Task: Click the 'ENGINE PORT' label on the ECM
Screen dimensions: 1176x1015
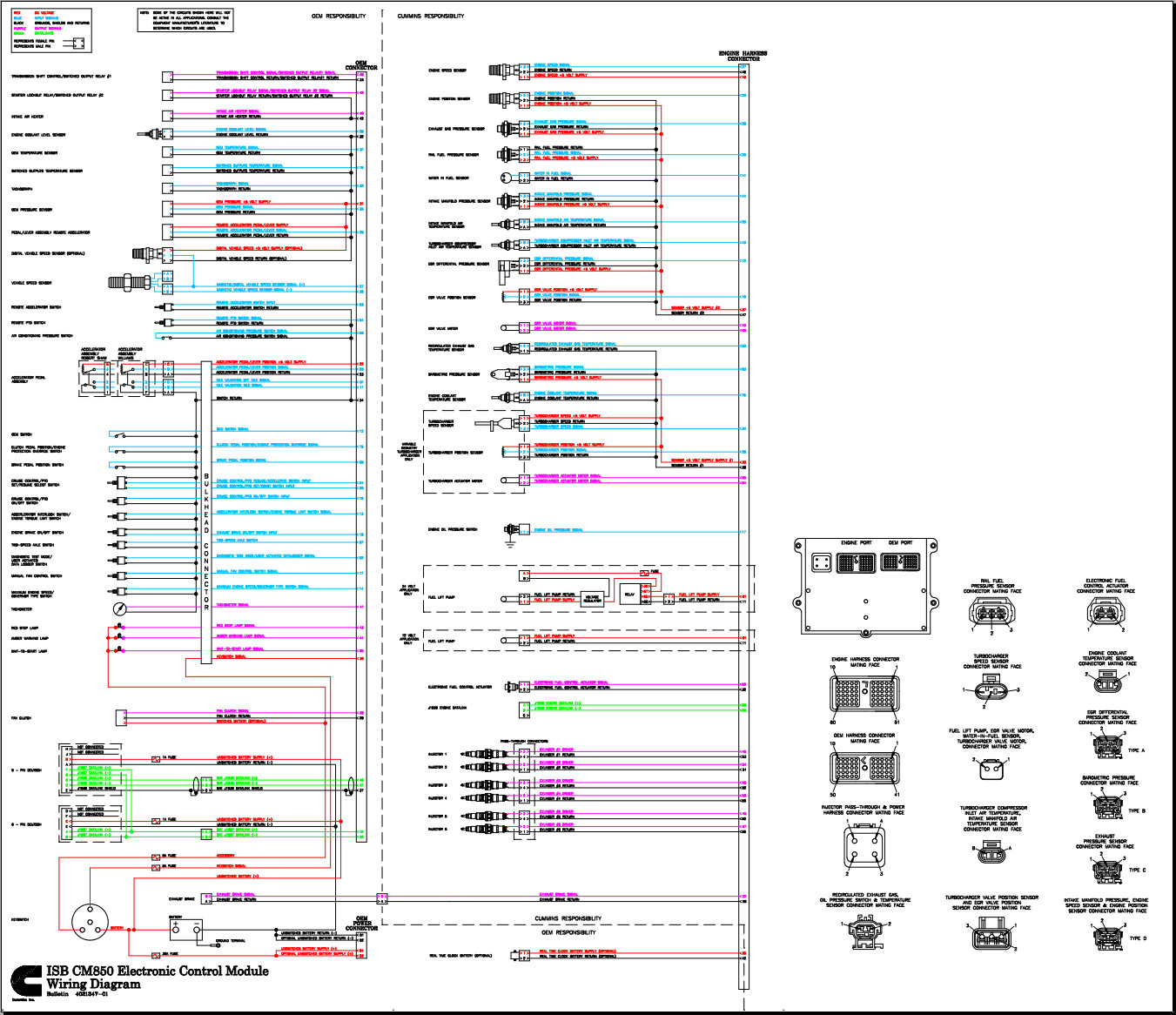Action: 856,542
